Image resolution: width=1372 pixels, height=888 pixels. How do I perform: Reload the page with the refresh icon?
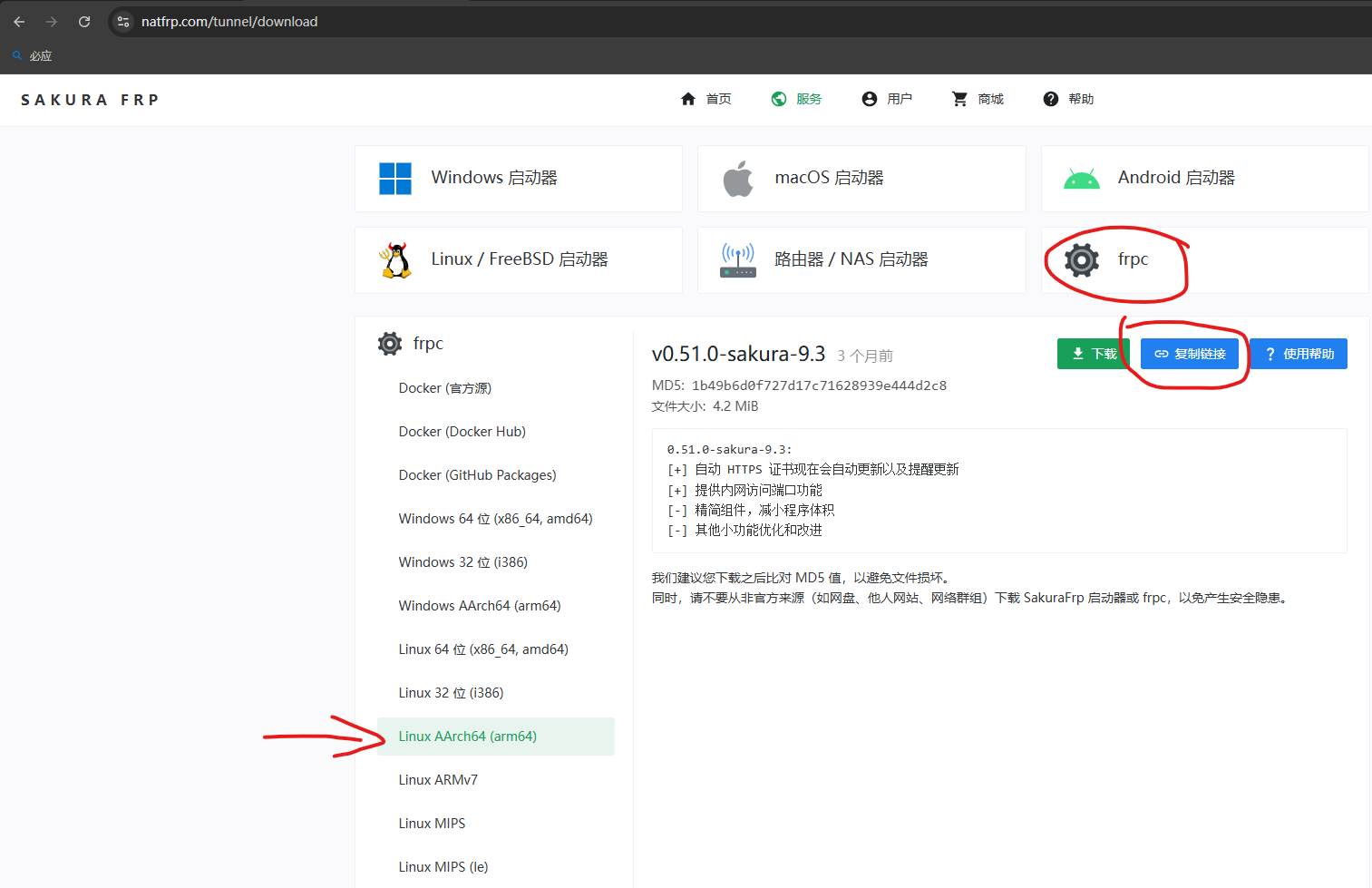tap(84, 22)
